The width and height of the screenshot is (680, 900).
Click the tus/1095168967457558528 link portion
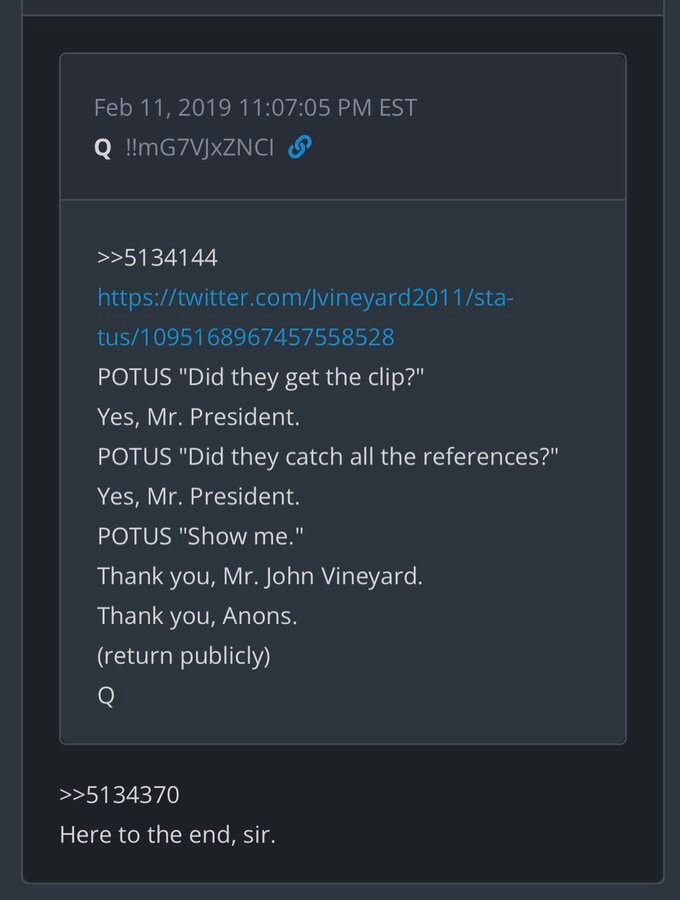pos(246,337)
